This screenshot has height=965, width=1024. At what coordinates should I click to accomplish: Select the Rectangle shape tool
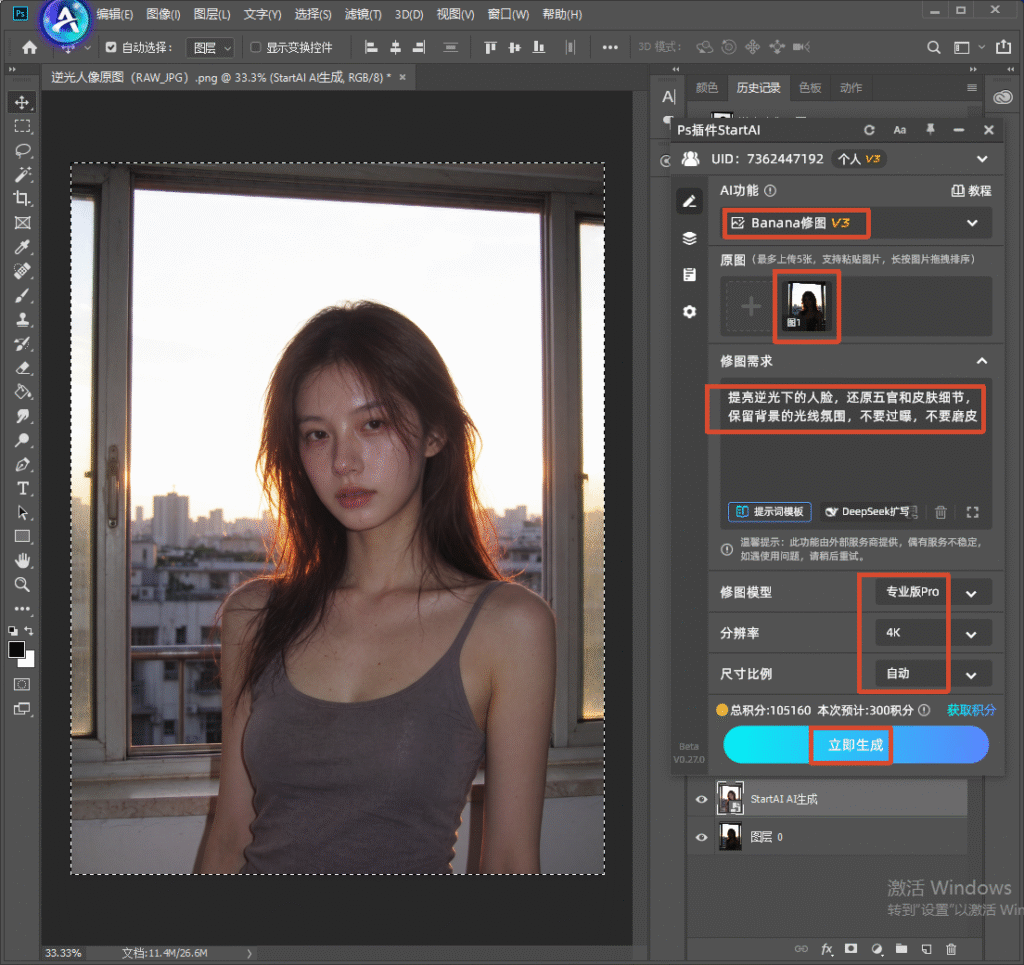22,537
